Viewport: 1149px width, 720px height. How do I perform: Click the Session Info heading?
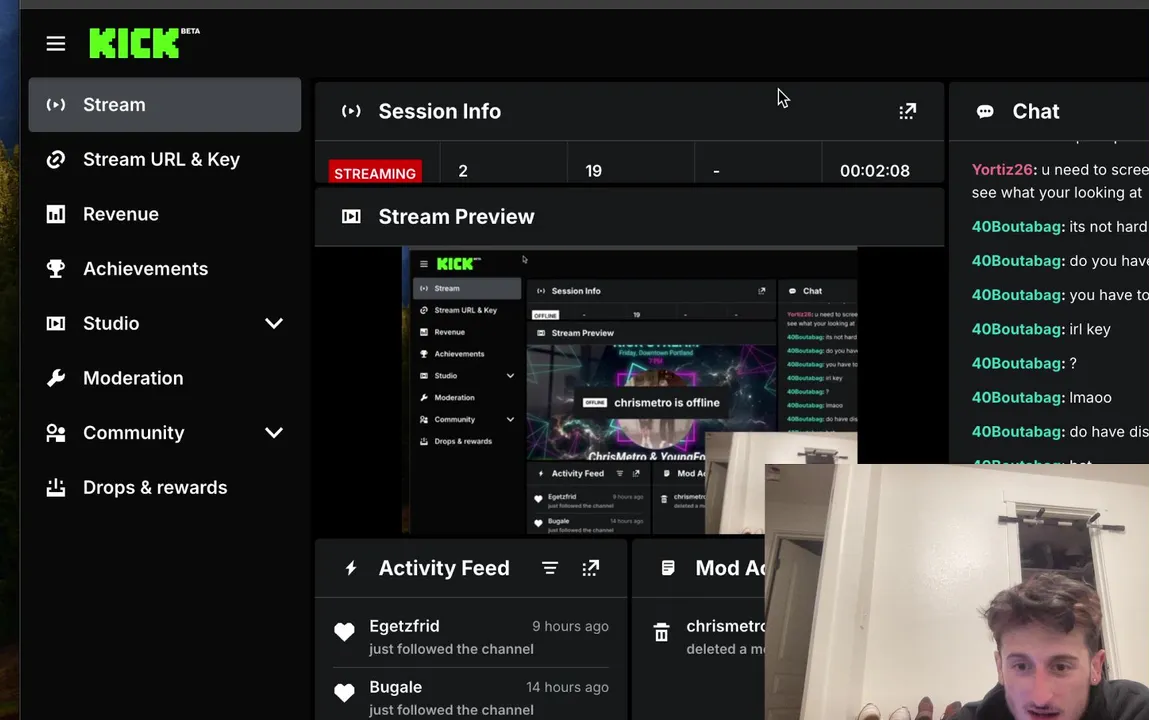click(x=440, y=111)
